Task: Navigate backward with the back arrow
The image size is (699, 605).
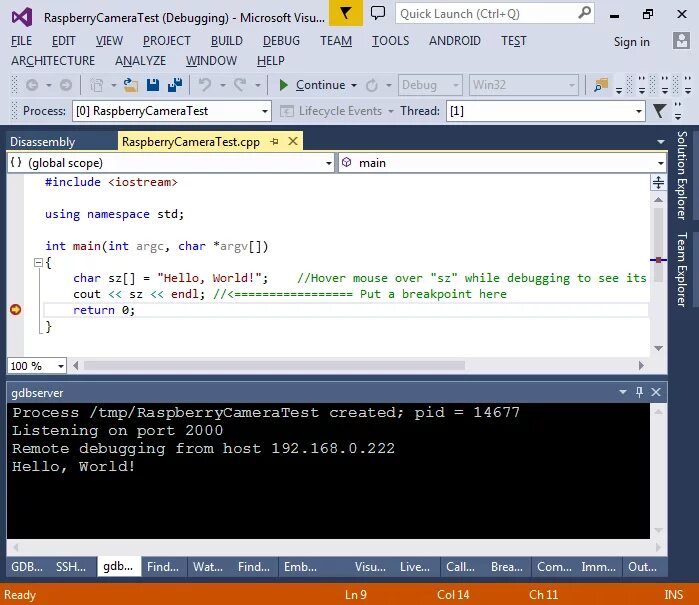Action: pyautogui.click(x=32, y=85)
